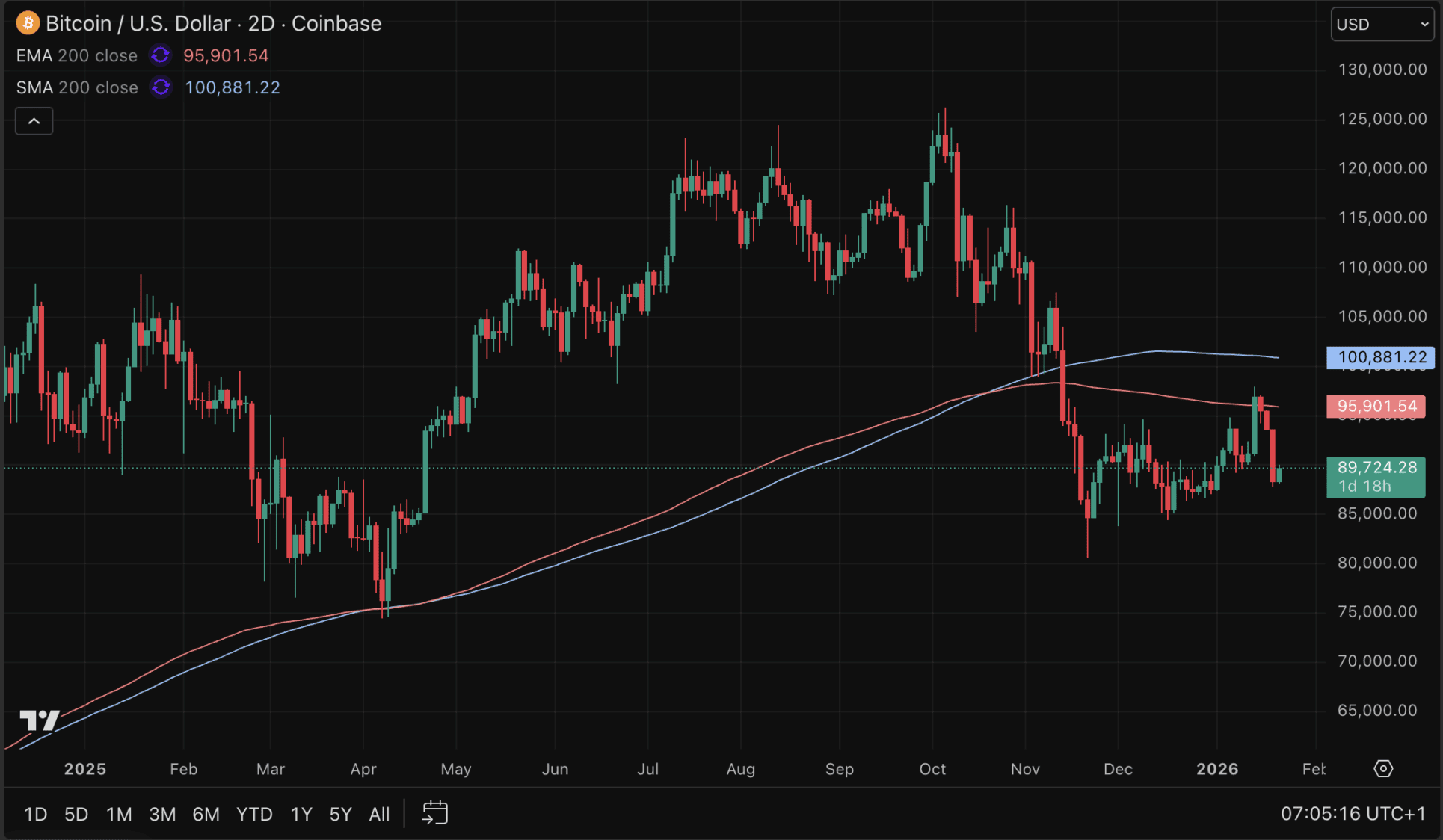Select the 5D time range
Screen dimensions: 1443x840
pyautogui.click(x=76, y=814)
